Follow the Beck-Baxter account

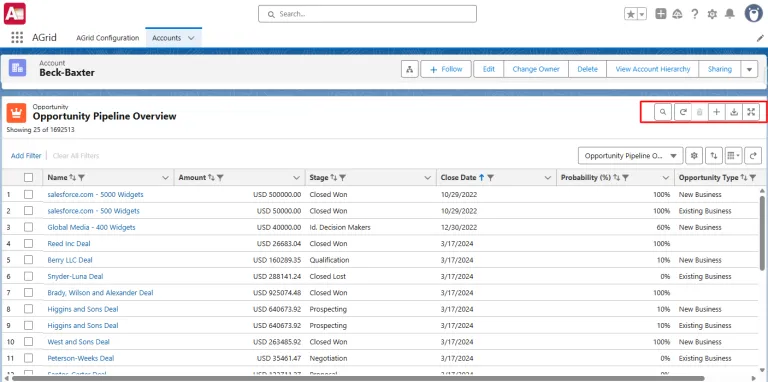[446, 69]
